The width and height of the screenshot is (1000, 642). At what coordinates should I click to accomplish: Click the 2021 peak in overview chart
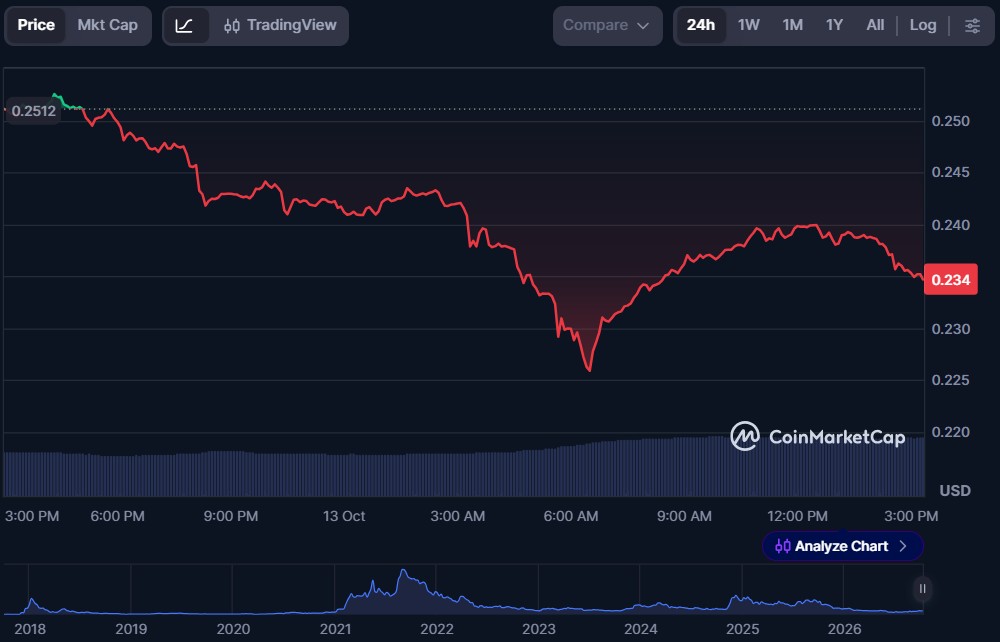[403, 571]
